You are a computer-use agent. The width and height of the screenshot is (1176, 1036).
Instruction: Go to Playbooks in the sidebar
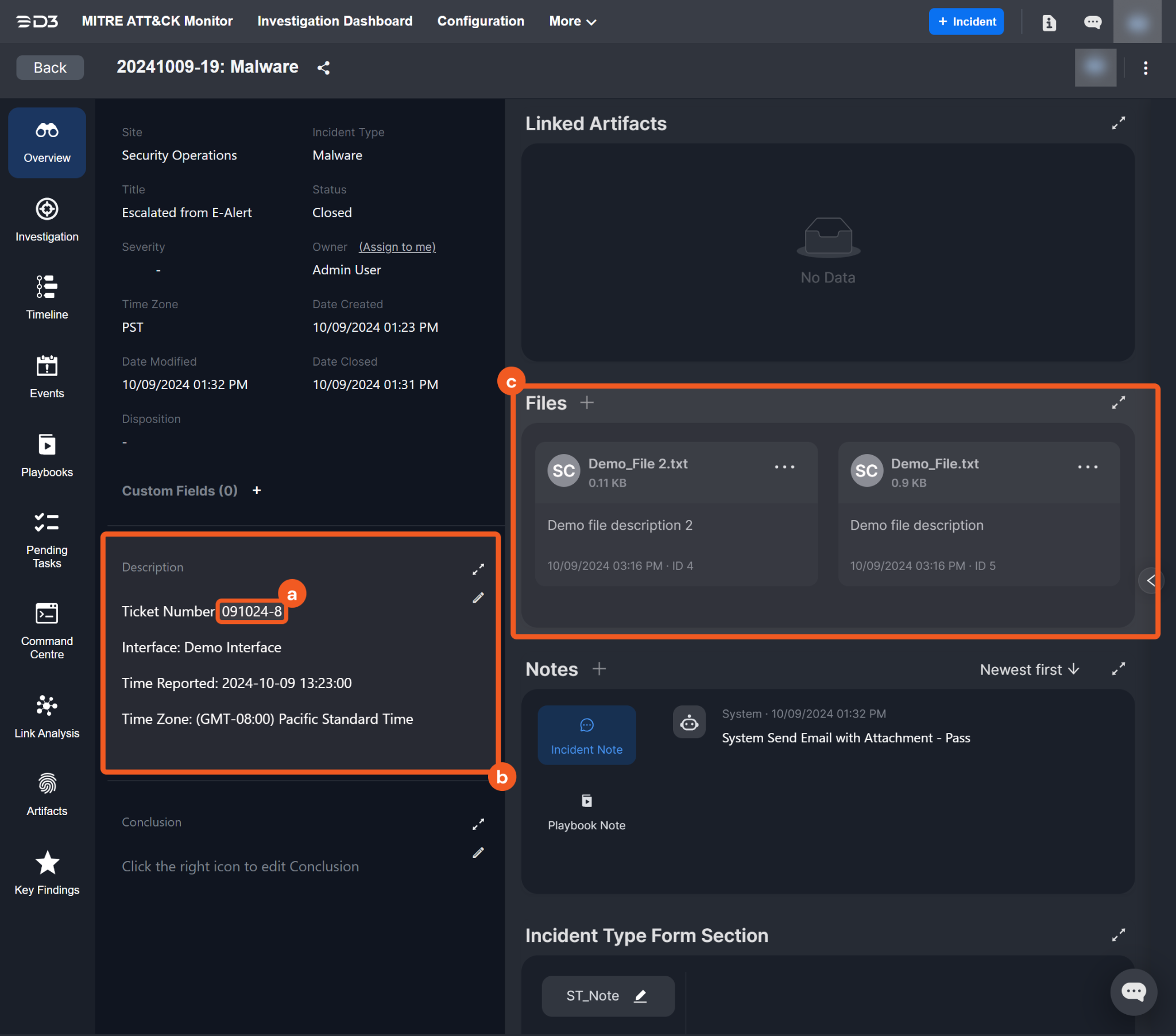(47, 456)
